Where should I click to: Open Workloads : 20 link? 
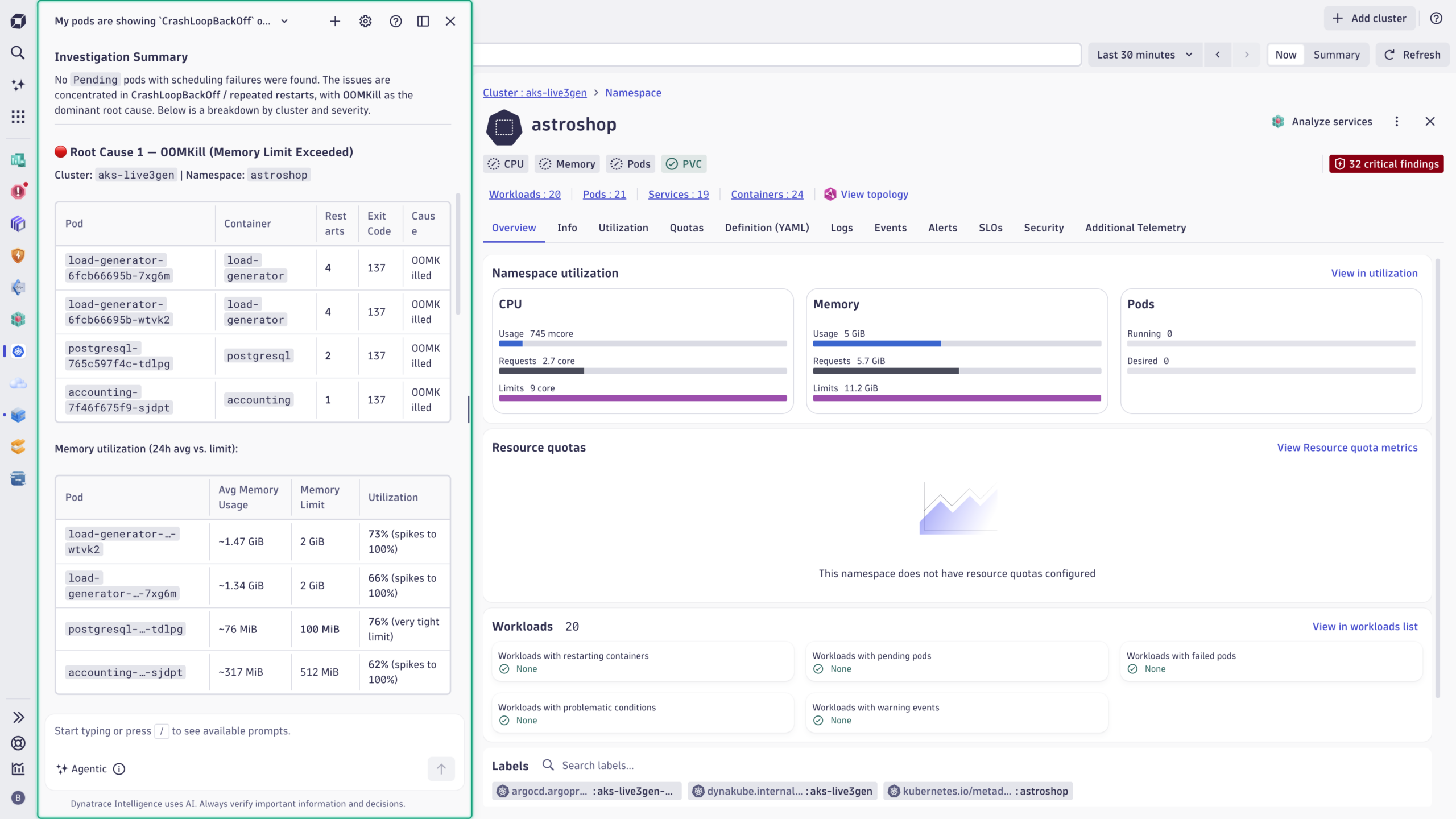point(525,195)
